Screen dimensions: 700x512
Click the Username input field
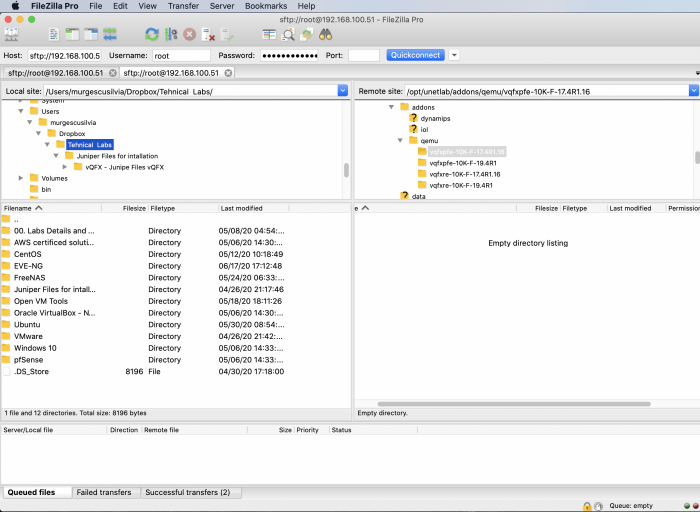181,56
